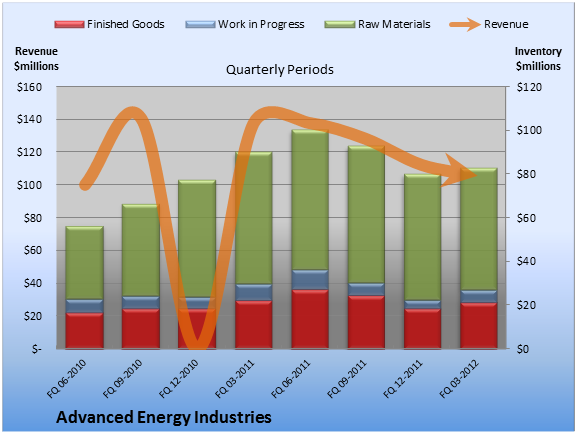This screenshot has width=576, height=433.
Task: Select the FQ 12-2011 Raw Materials green bar
Action: 422,238
